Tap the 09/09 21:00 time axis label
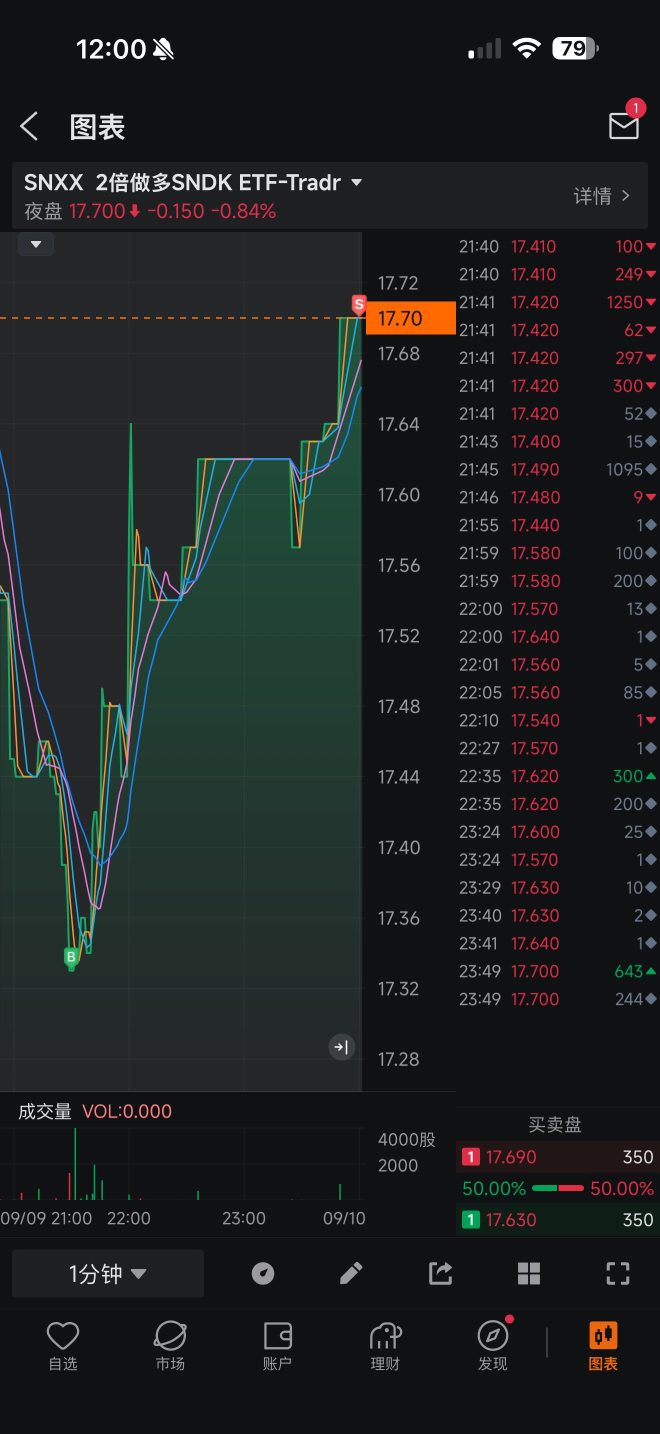The width and height of the screenshot is (660, 1434). point(46,1218)
